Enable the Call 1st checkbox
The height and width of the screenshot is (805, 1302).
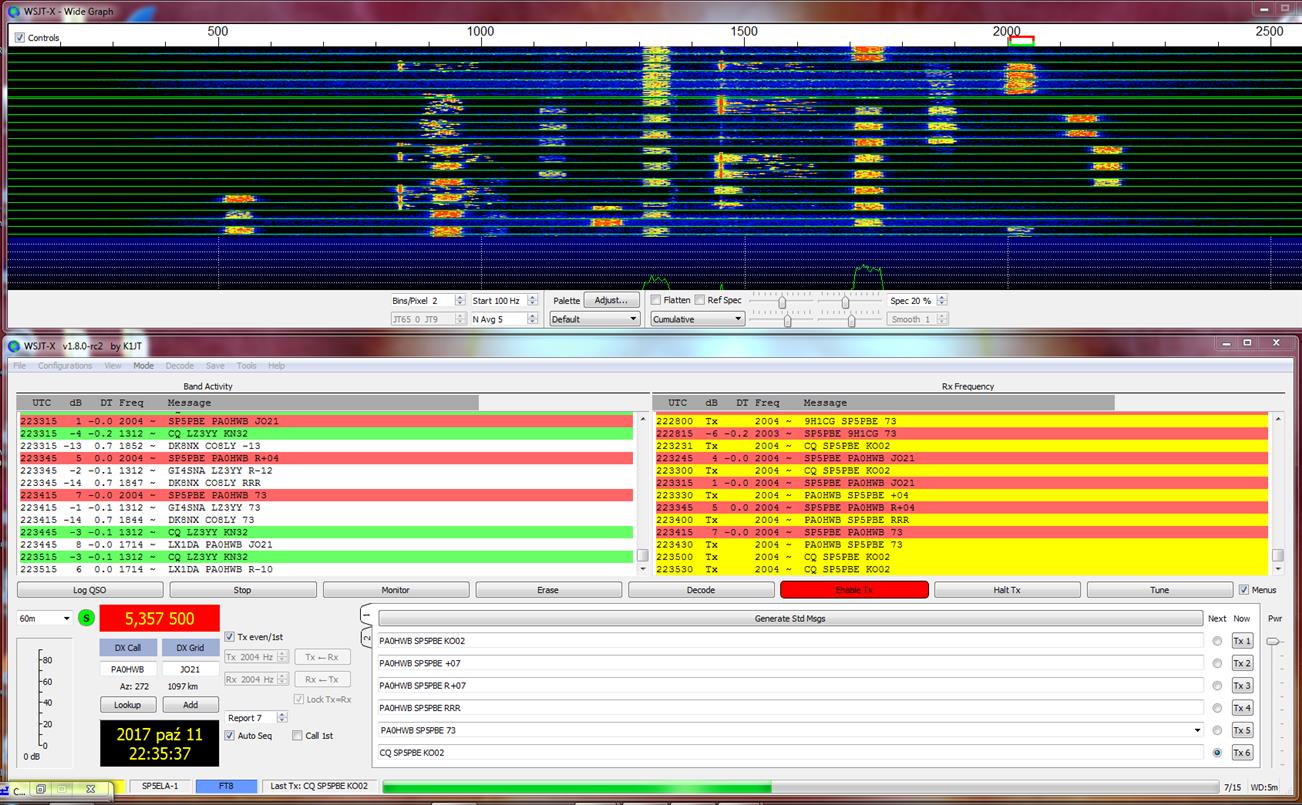pos(297,735)
